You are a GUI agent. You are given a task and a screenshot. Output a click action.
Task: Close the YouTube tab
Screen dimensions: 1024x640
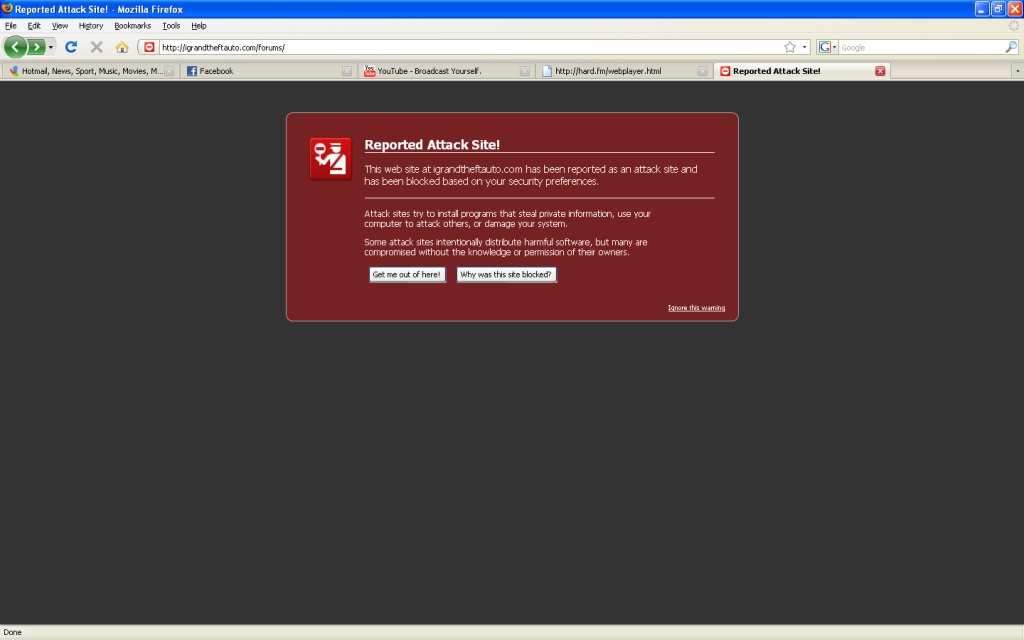click(x=524, y=71)
